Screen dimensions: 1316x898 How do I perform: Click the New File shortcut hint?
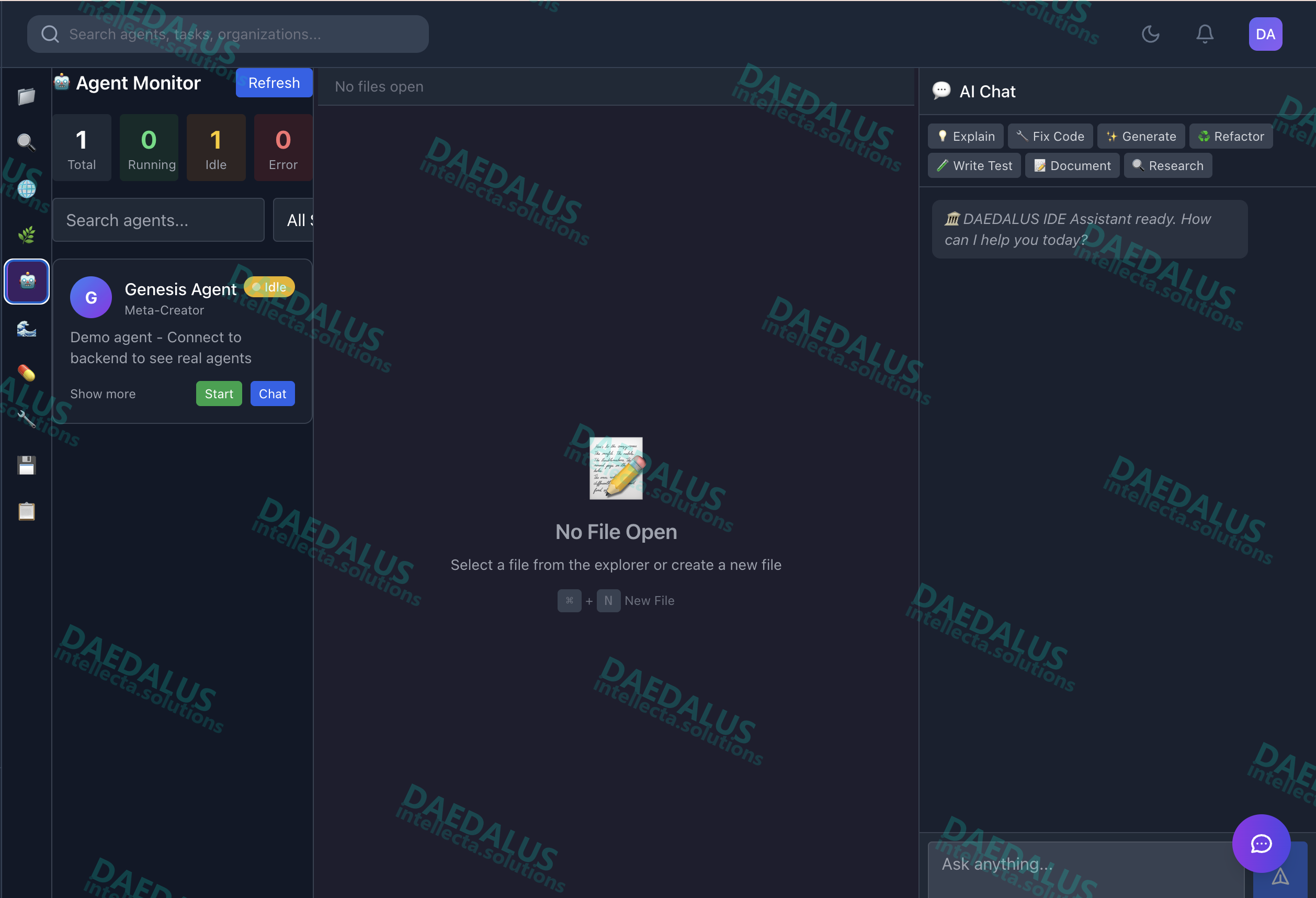coord(649,601)
